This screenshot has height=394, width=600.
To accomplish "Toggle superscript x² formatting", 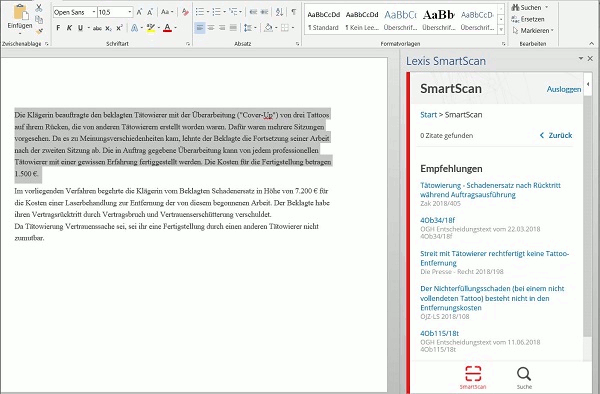I will click(119, 28).
